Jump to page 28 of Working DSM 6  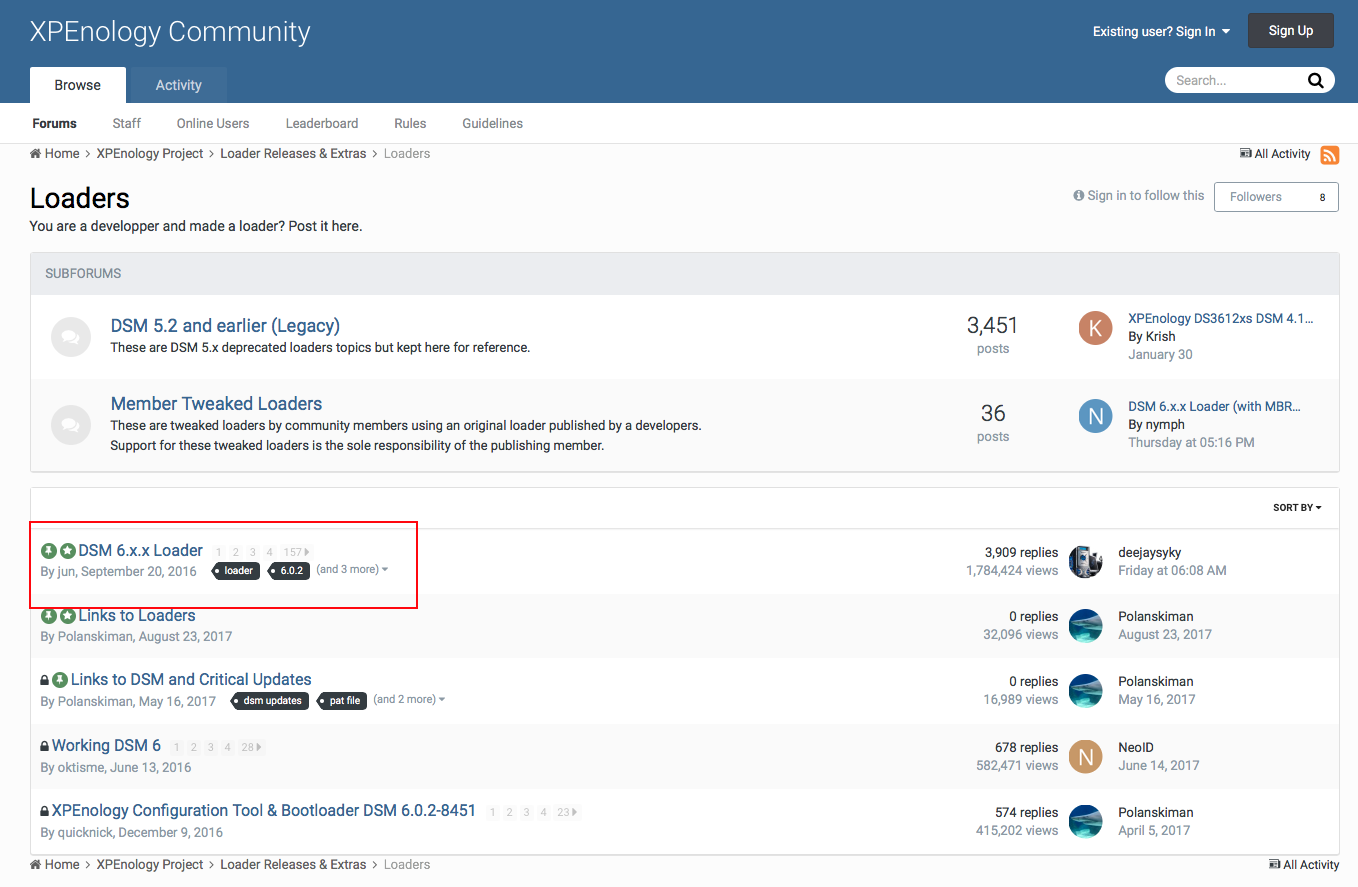(x=252, y=747)
